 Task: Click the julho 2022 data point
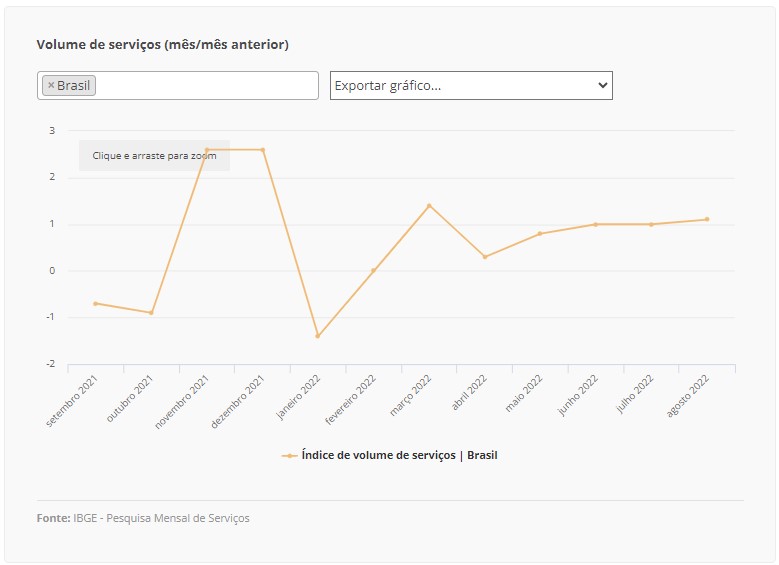(651, 224)
